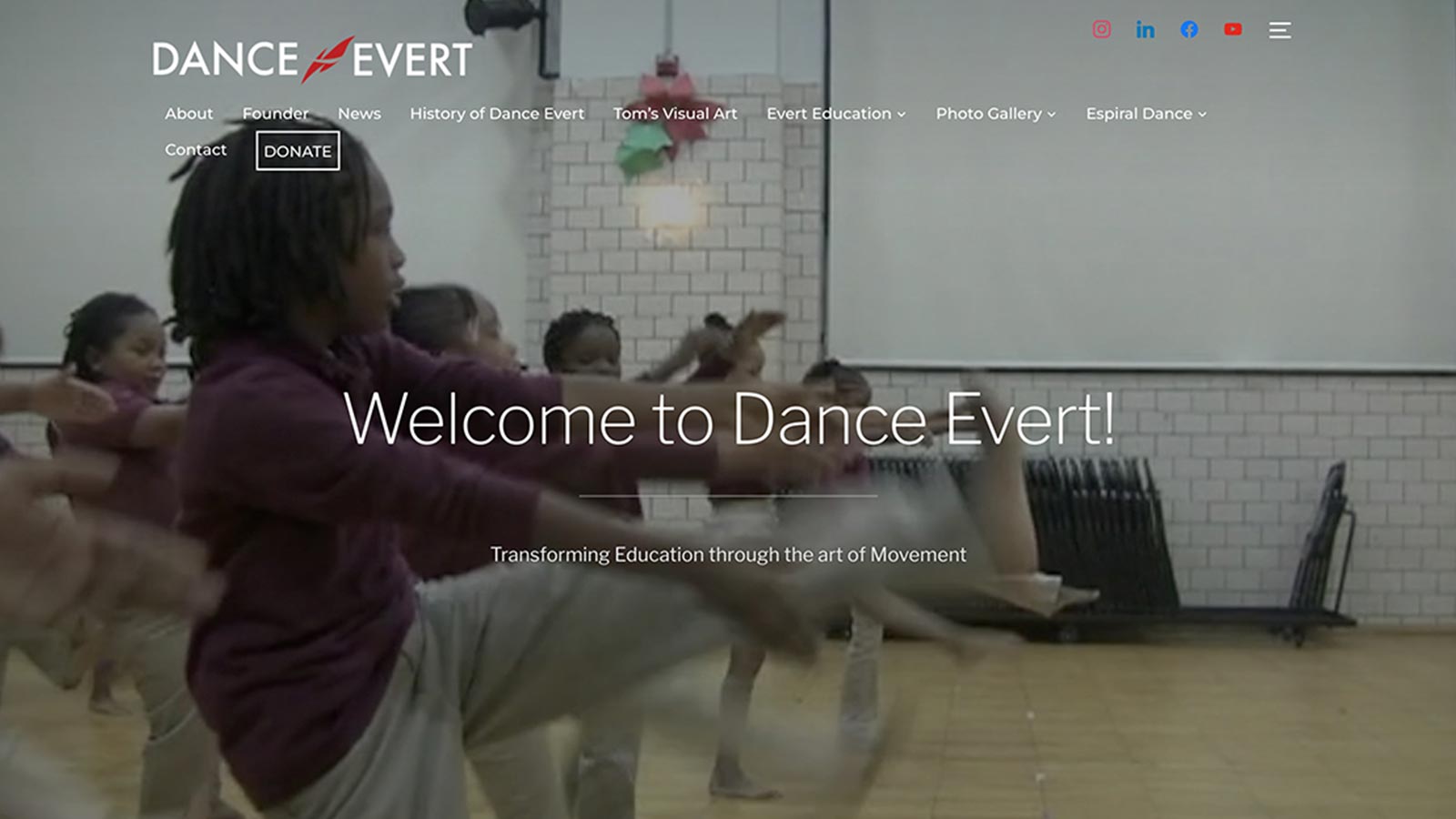Click the Transforming Education tagline text
This screenshot has width=1456, height=819.
(x=728, y=554)
